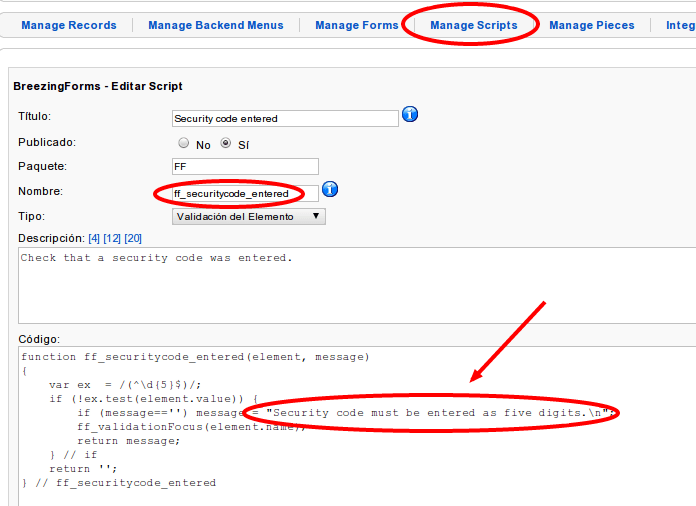Switch to the Manage Forms tab
The height and width of the screenshot is (506, 696).
[356, 25]
